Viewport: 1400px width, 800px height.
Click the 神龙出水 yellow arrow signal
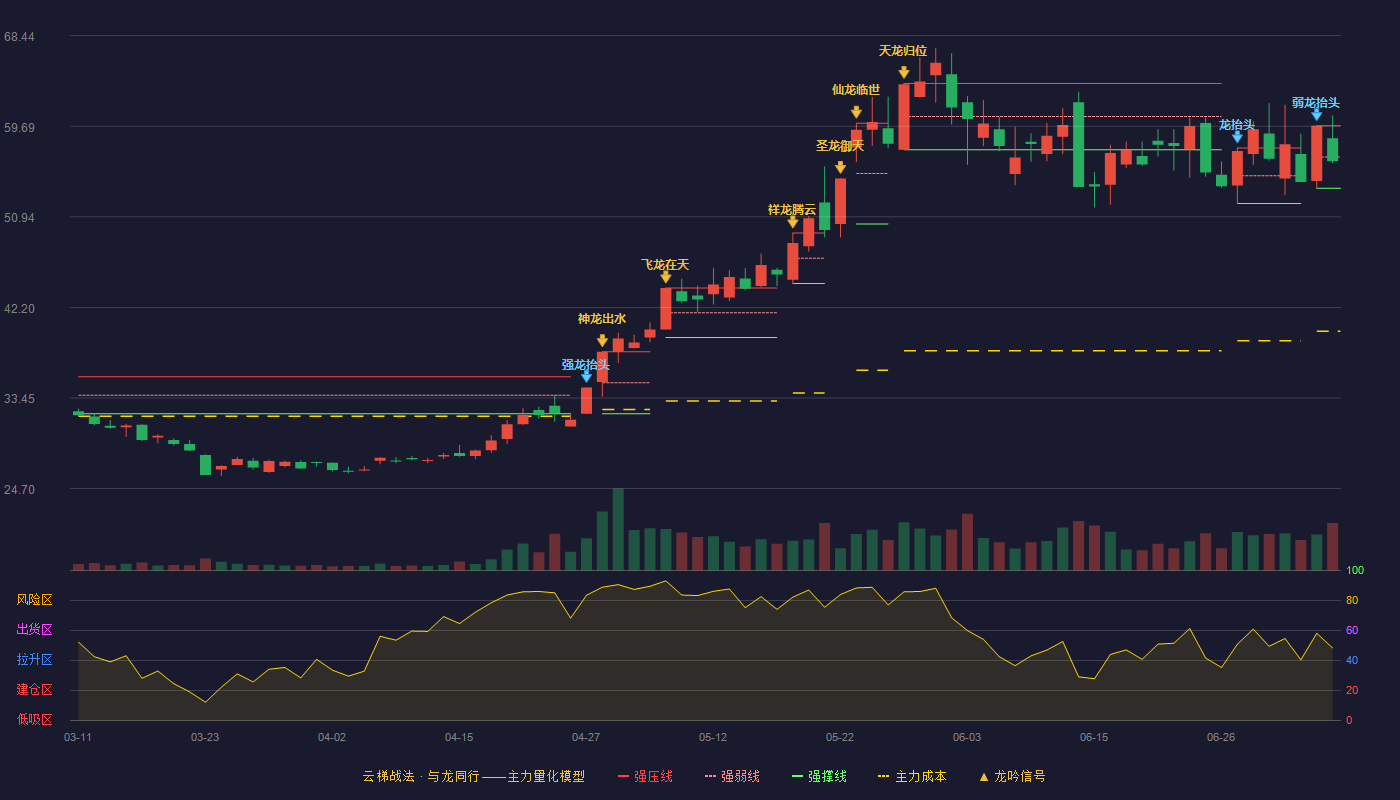(x=602, y=340)
